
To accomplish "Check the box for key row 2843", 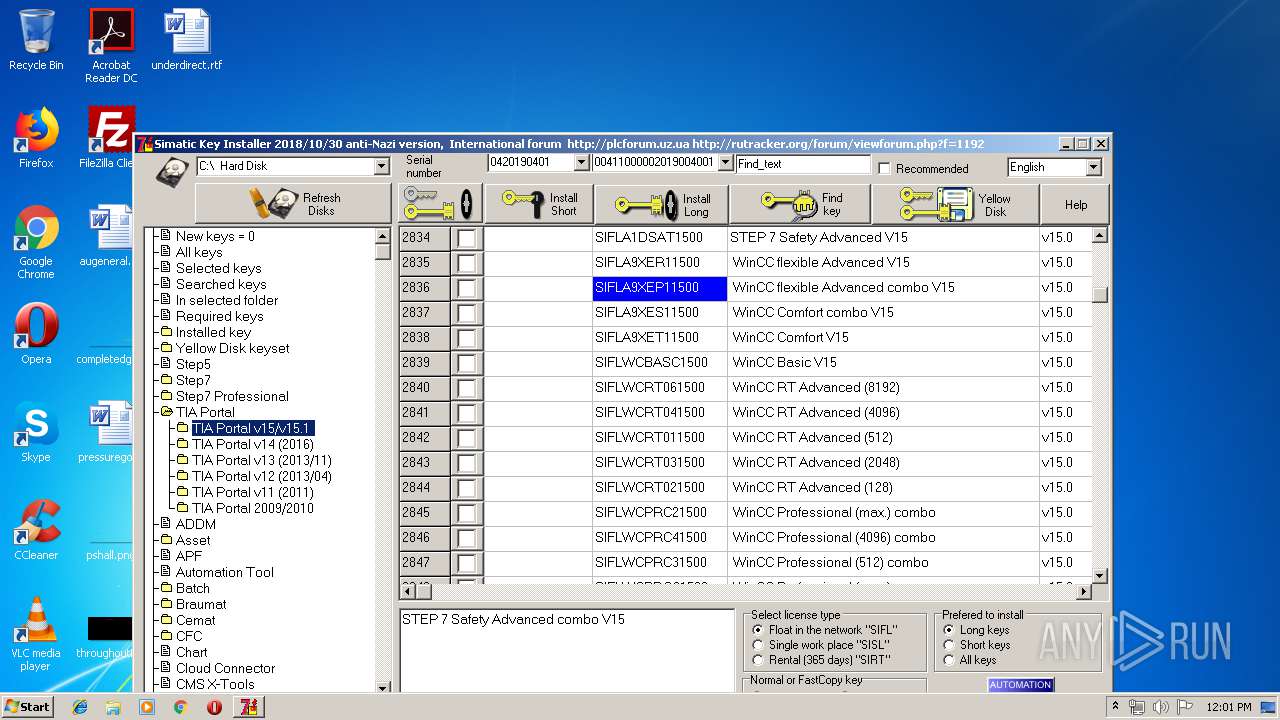I will click(467, 463).
